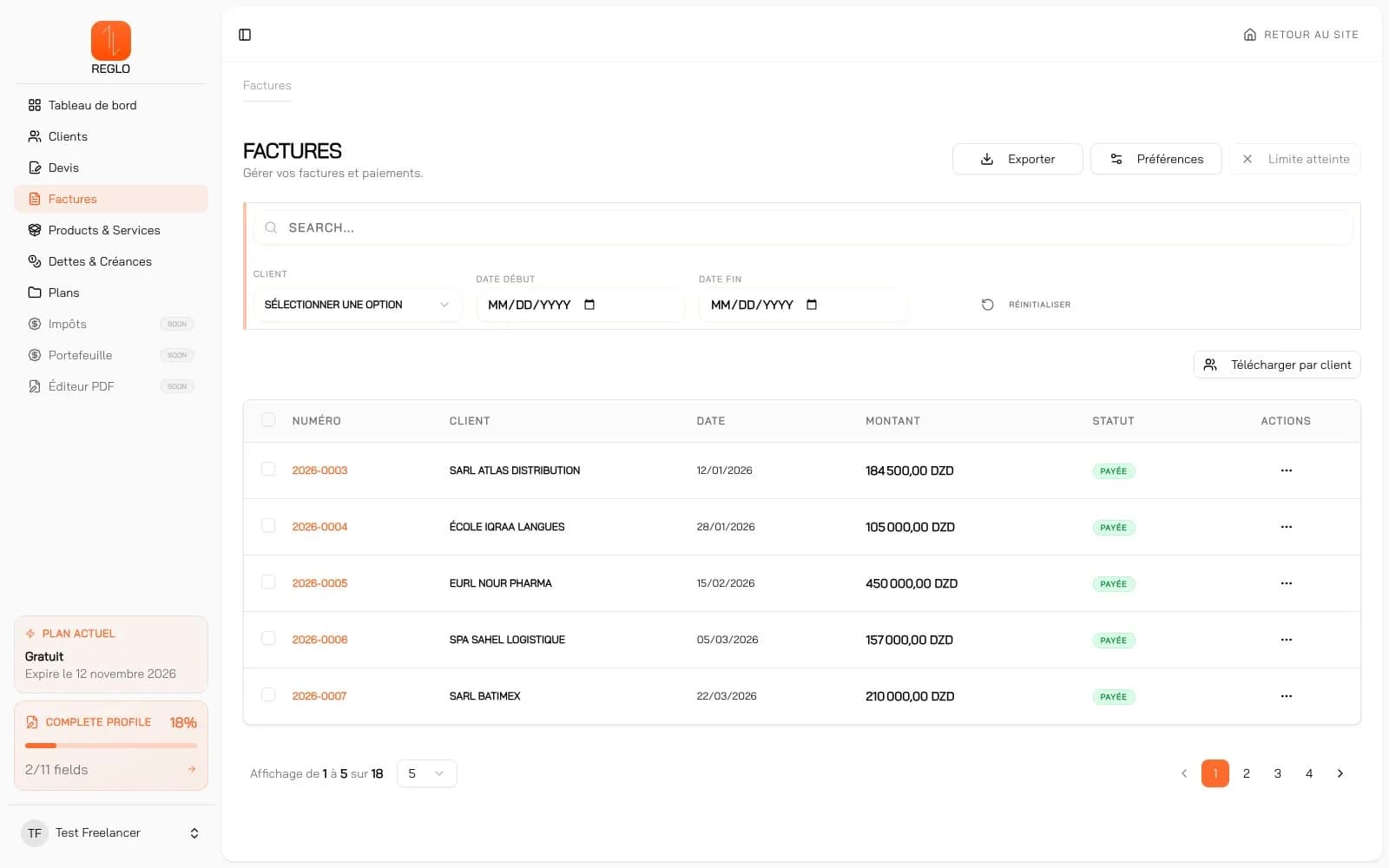Select checkbox for invoice 2026-0004
This screenshot has width=1389, height=868.
(x=268, y=526)
